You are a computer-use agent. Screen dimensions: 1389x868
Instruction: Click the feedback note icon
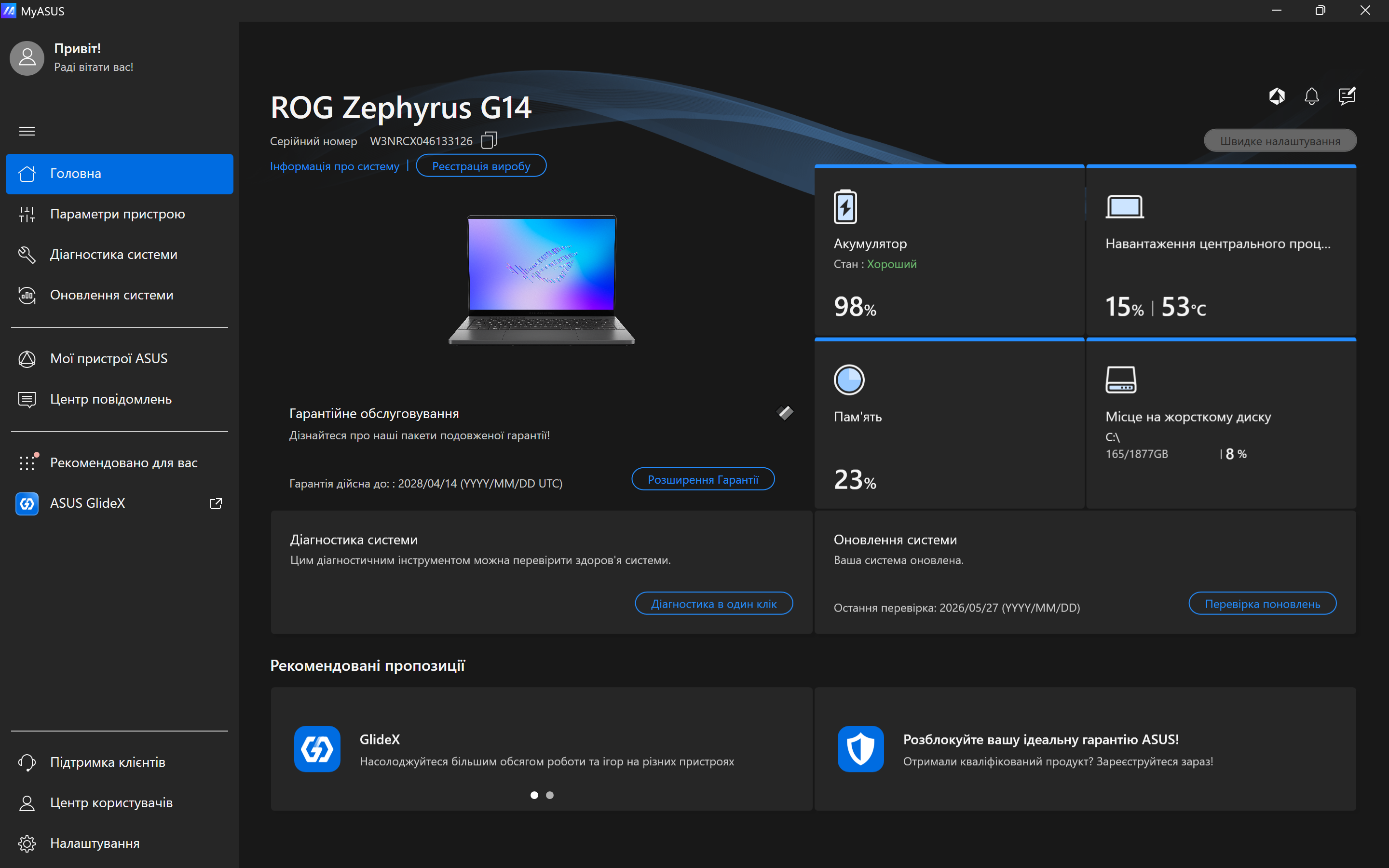click(1347, 96)
